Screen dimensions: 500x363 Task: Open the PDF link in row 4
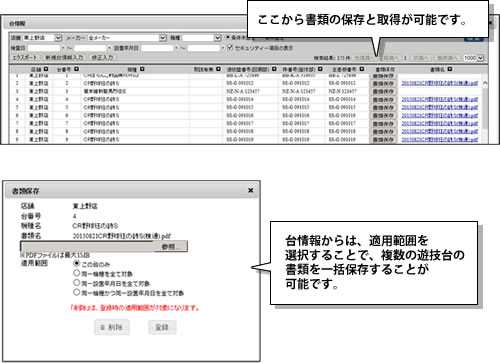pos(440,99)
